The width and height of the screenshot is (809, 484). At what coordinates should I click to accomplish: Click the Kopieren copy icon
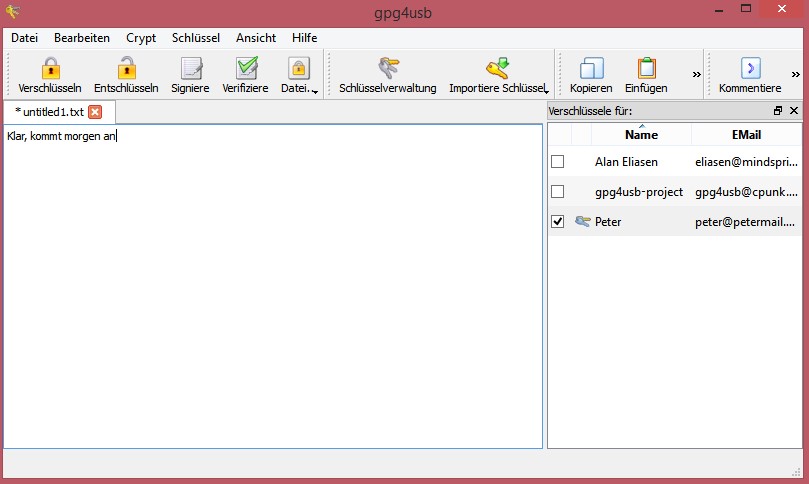591,68
